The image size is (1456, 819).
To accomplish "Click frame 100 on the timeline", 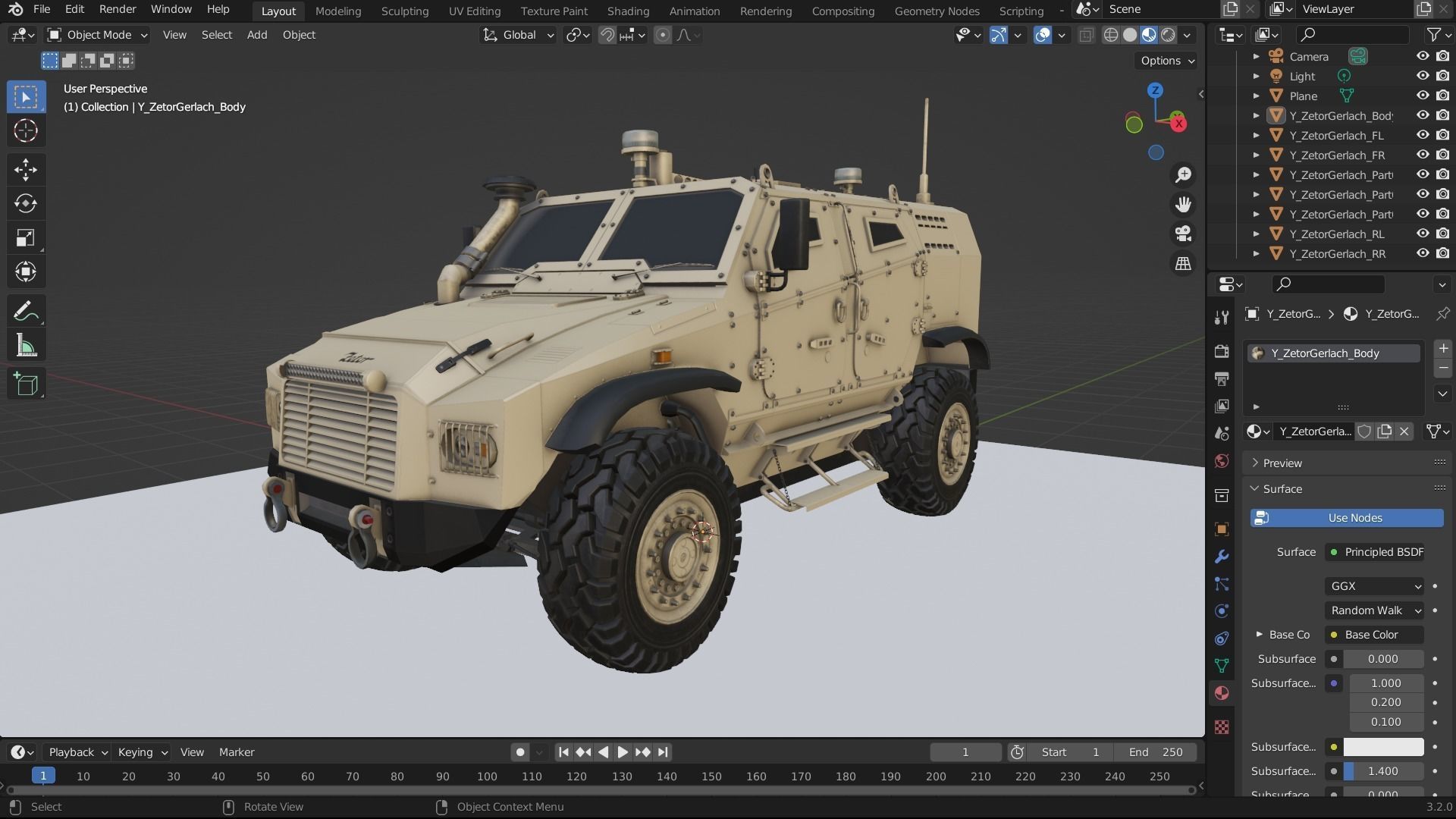I will (487, 776).
